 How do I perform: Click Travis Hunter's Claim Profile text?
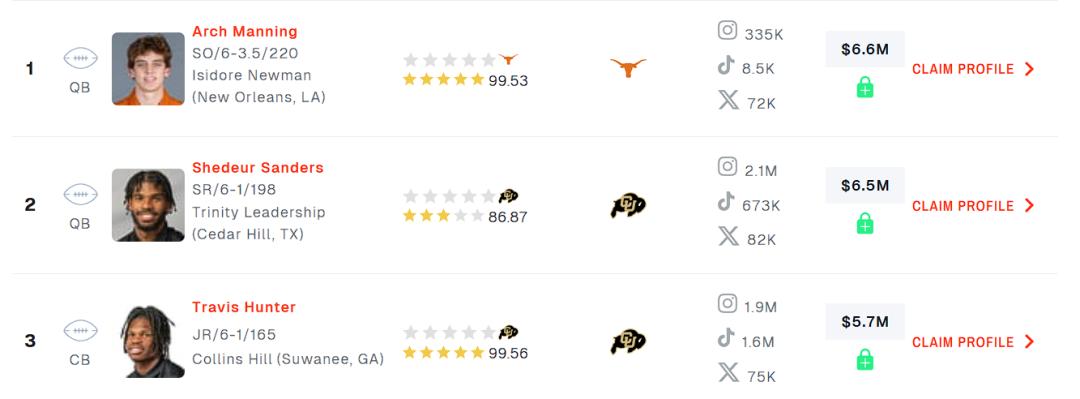coord(963,342)
